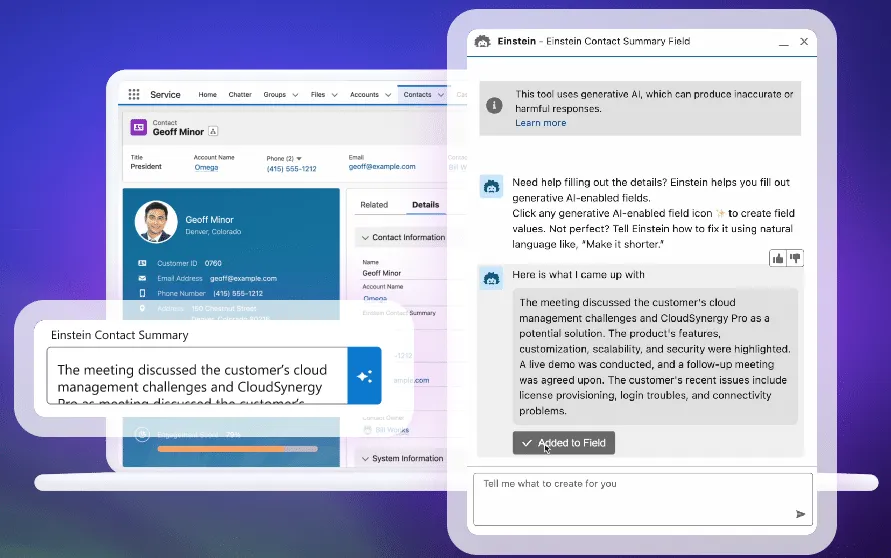Minimize the Einstein panel

click(784, 43)
